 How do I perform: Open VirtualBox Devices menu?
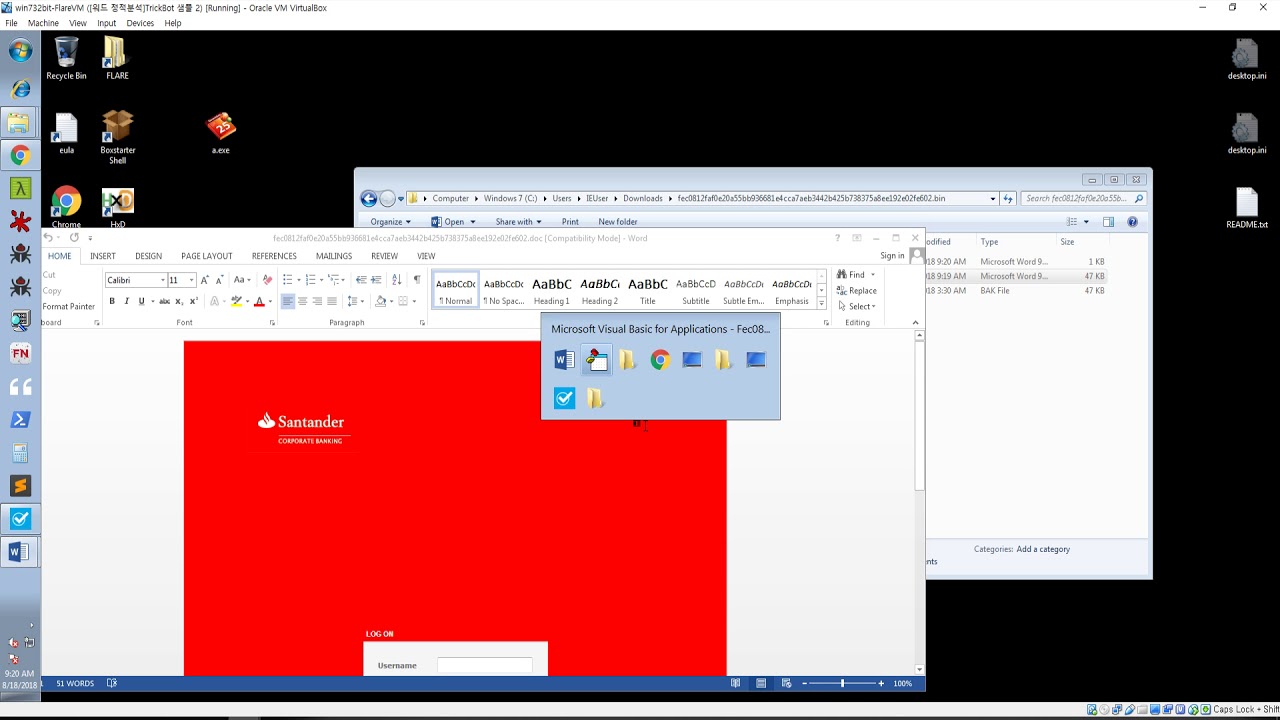coord(140,23)
